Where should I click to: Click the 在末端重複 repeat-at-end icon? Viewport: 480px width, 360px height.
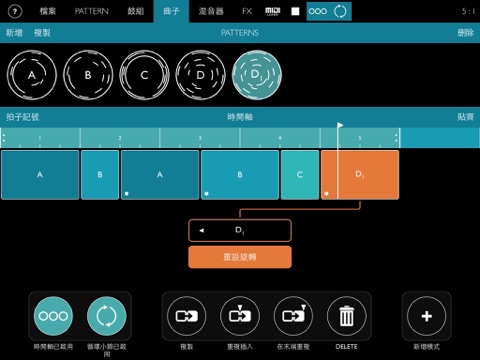(x=293, y=316)
